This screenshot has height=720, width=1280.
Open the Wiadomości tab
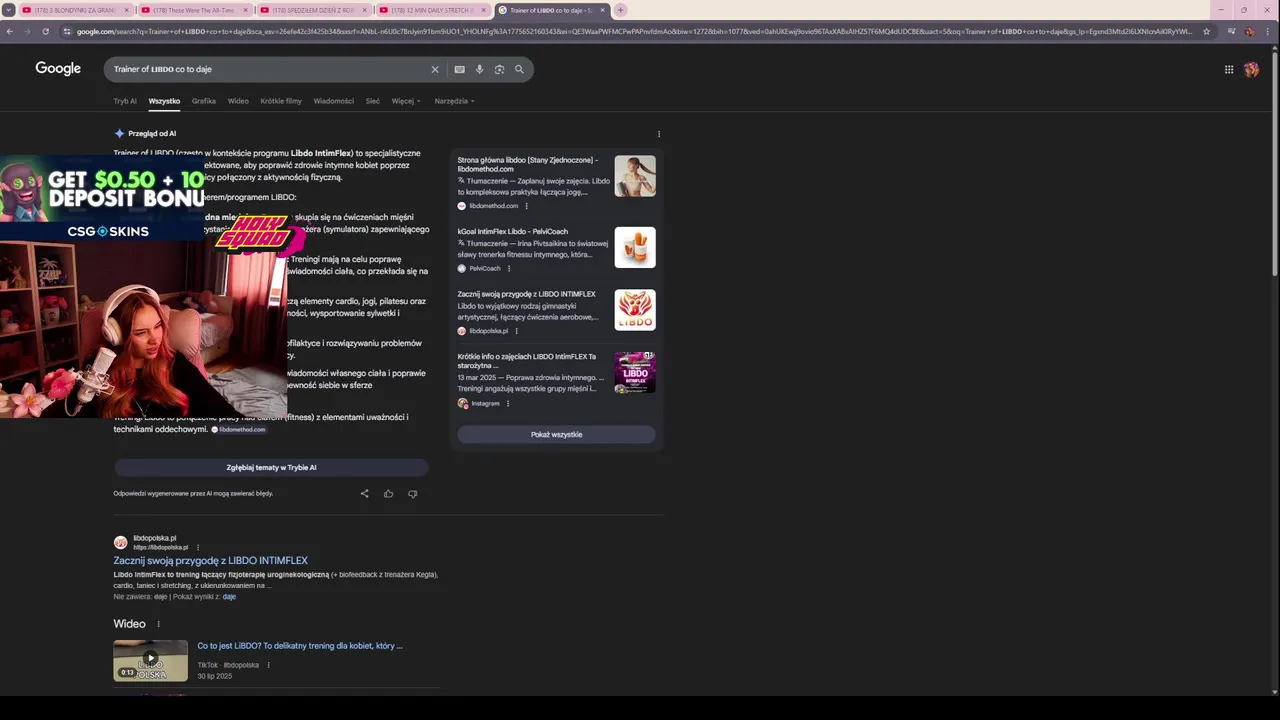coord(333,101)
